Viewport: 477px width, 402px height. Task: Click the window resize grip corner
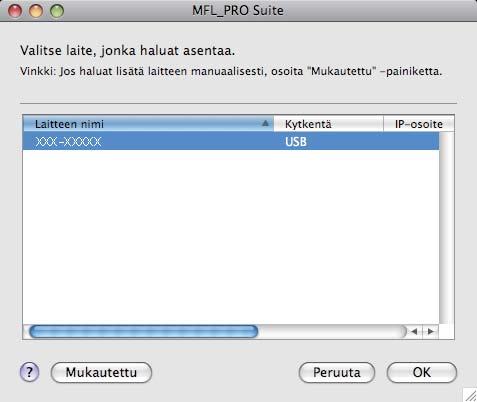(x=470, y=395)
